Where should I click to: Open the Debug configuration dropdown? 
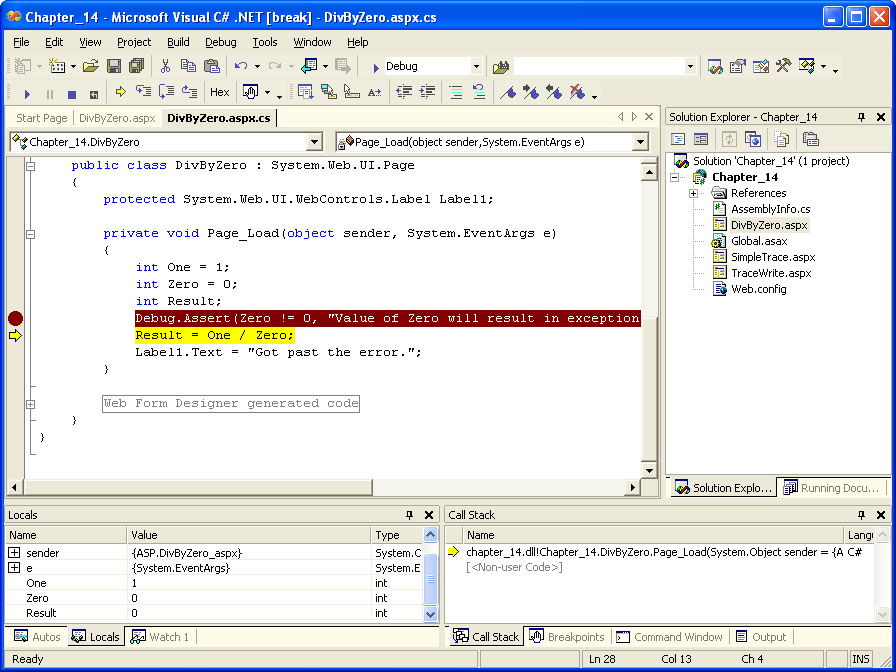[x=476, y=67]
